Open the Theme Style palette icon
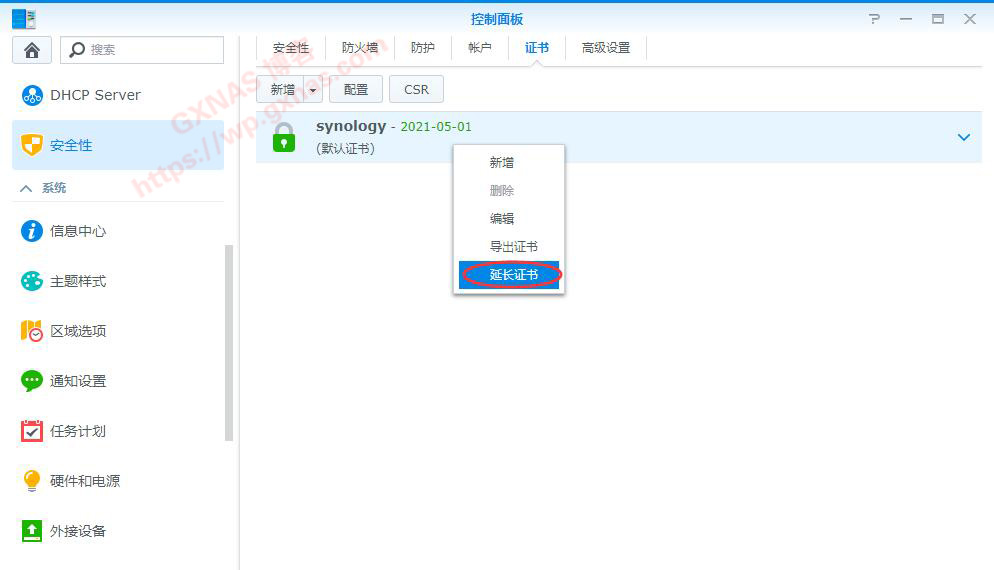994x570 pixels. (x=32, y=281)
